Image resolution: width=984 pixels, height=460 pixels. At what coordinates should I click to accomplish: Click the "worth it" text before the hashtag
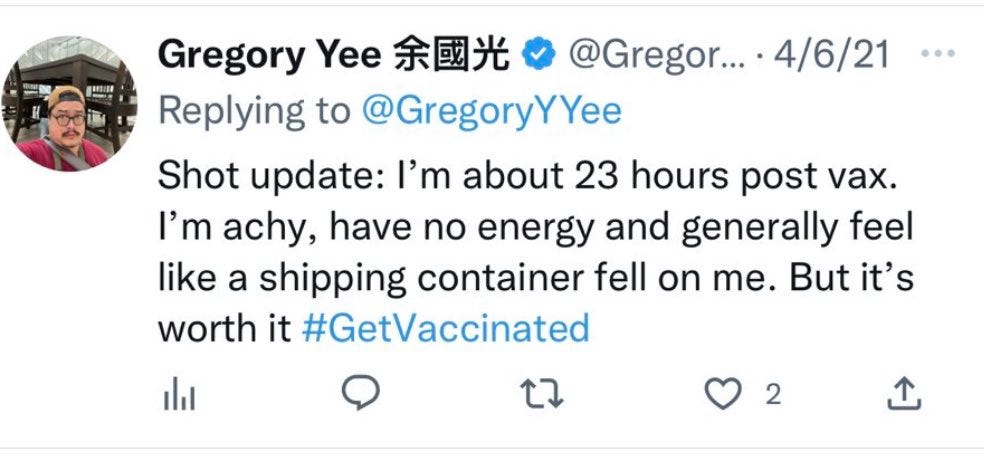tap(224, 327)
